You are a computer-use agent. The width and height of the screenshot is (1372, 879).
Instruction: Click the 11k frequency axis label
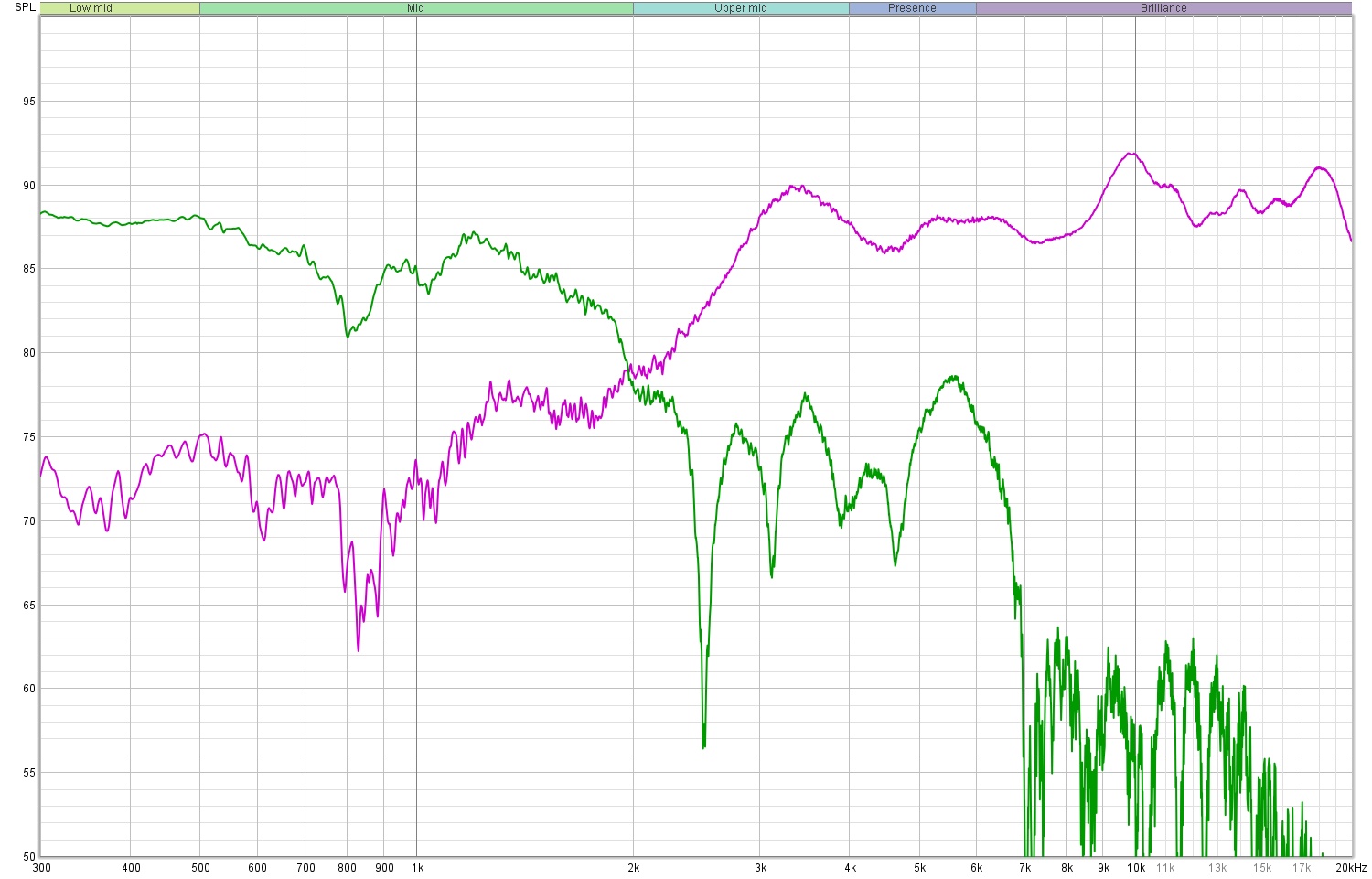[x=1165, y=868]
